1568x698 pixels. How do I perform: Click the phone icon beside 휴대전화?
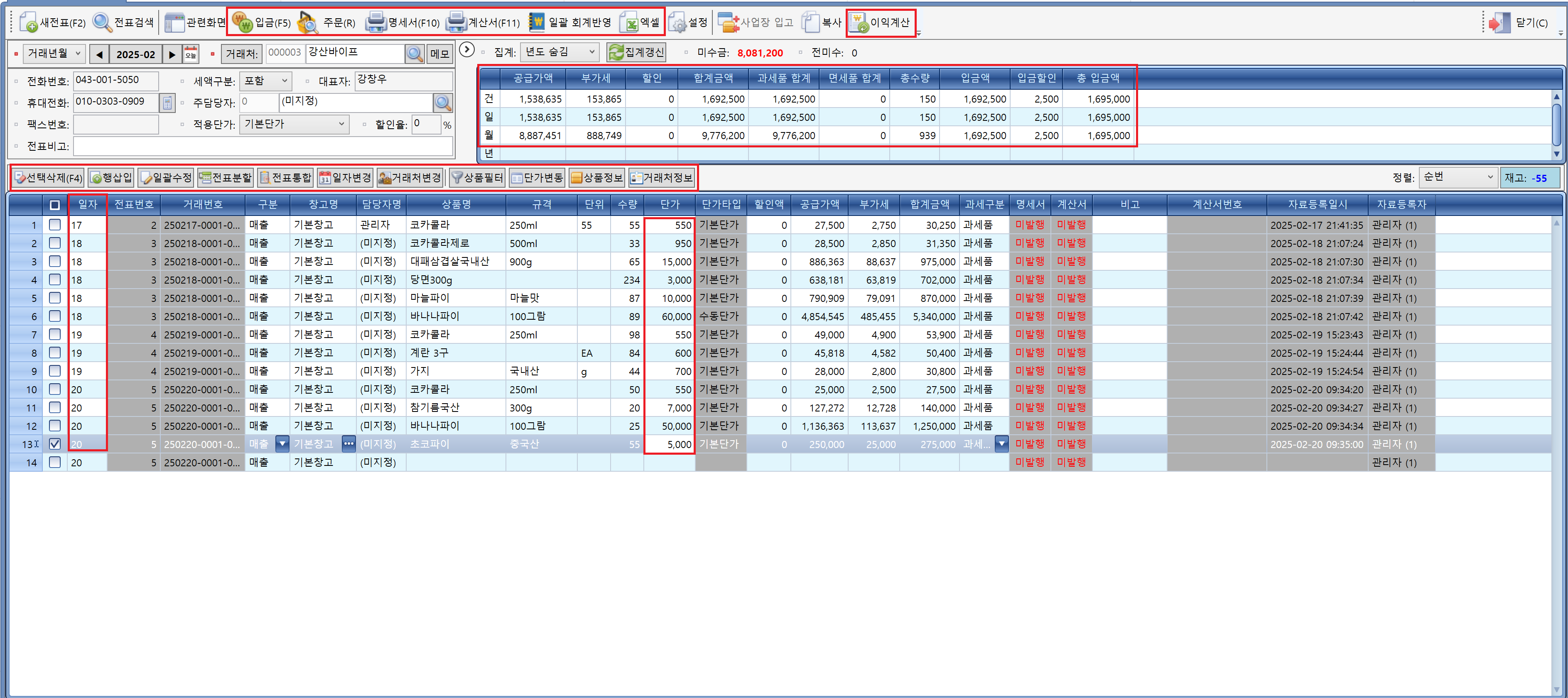coord(167,102)
